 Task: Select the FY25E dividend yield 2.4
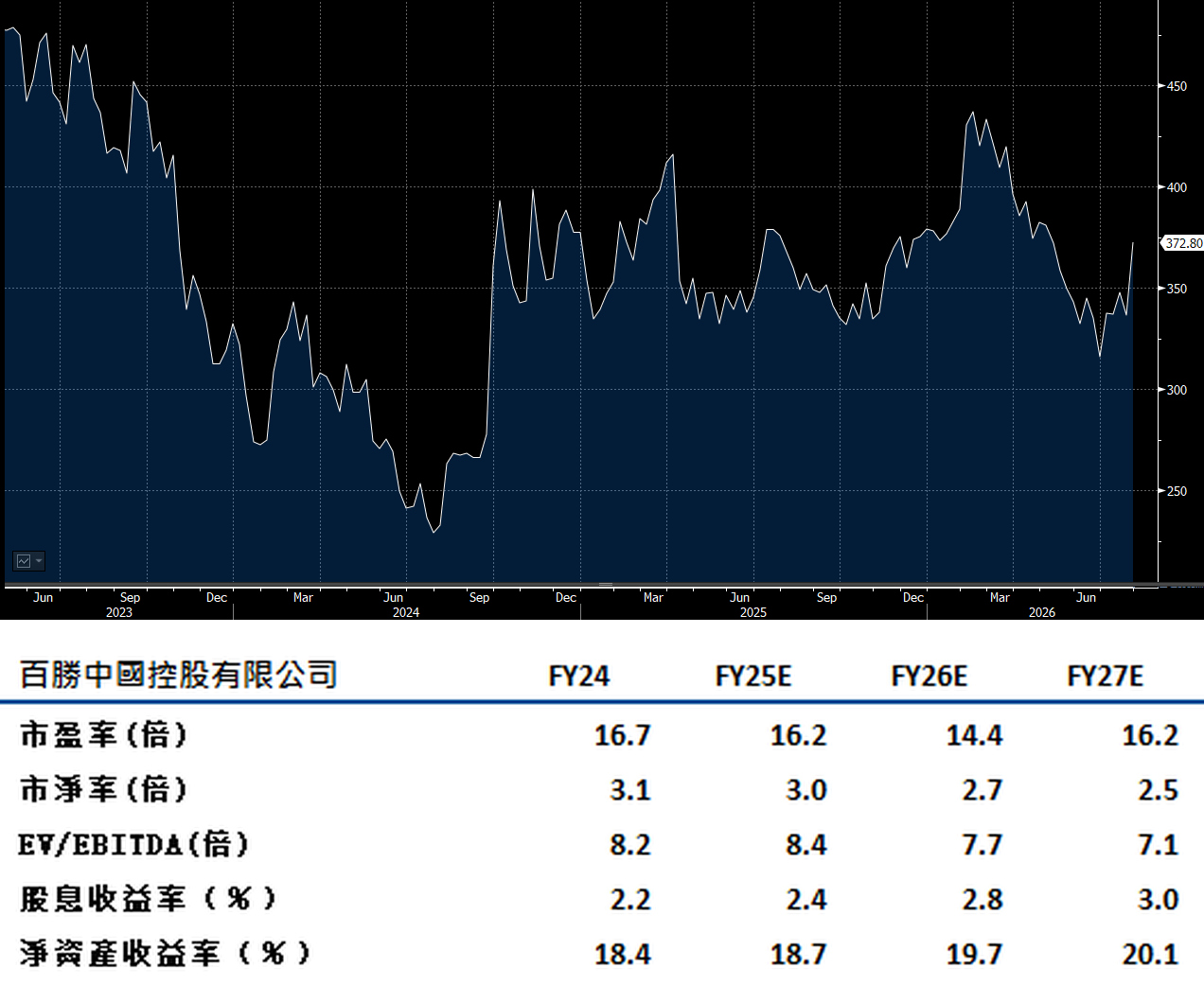[806, 900]
